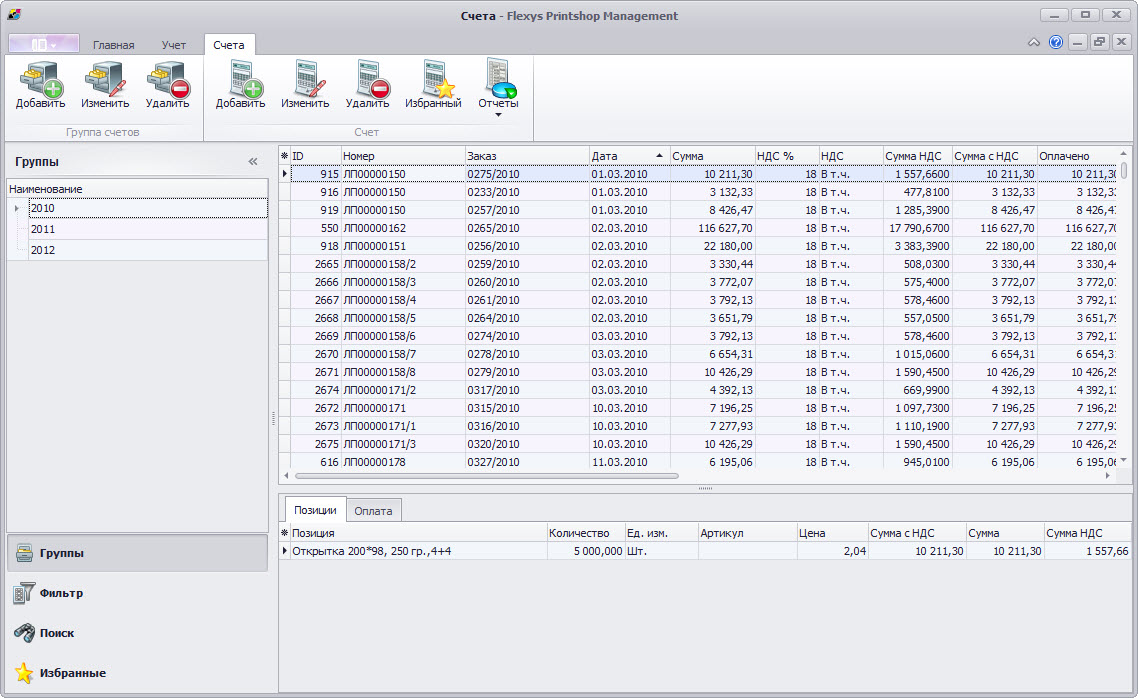This screenshot has width=1138, height=698.
Task: Open the Группы navigation pane
Action: point(138,553)
